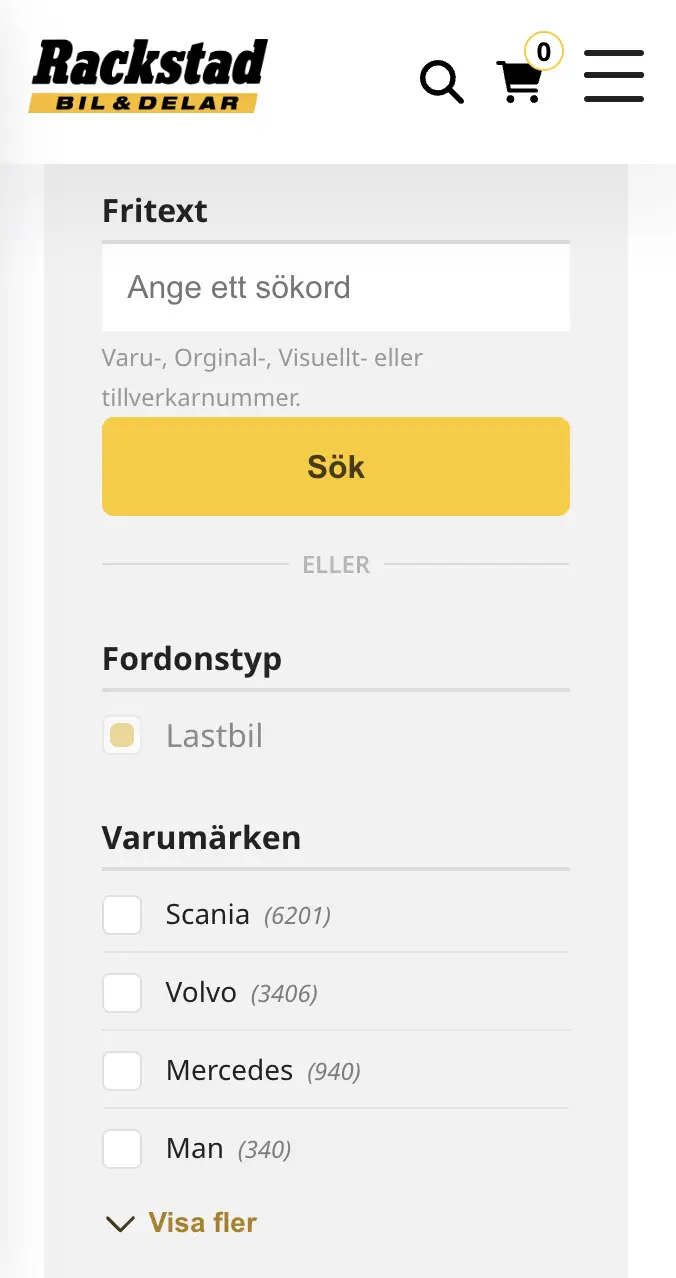Click the Varumärken section heading
This screenshot has height=1278, width=676.
[x=201, y=837]
